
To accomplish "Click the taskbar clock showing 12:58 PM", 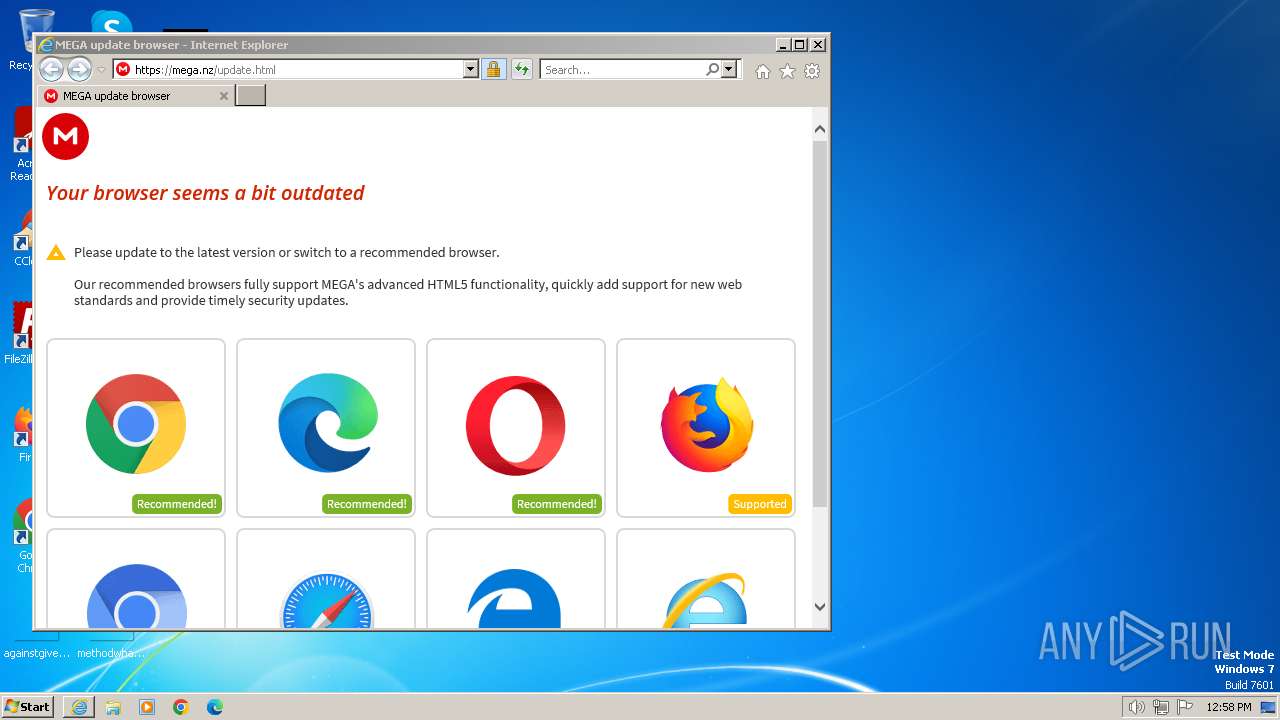I will click(1228, 707).
